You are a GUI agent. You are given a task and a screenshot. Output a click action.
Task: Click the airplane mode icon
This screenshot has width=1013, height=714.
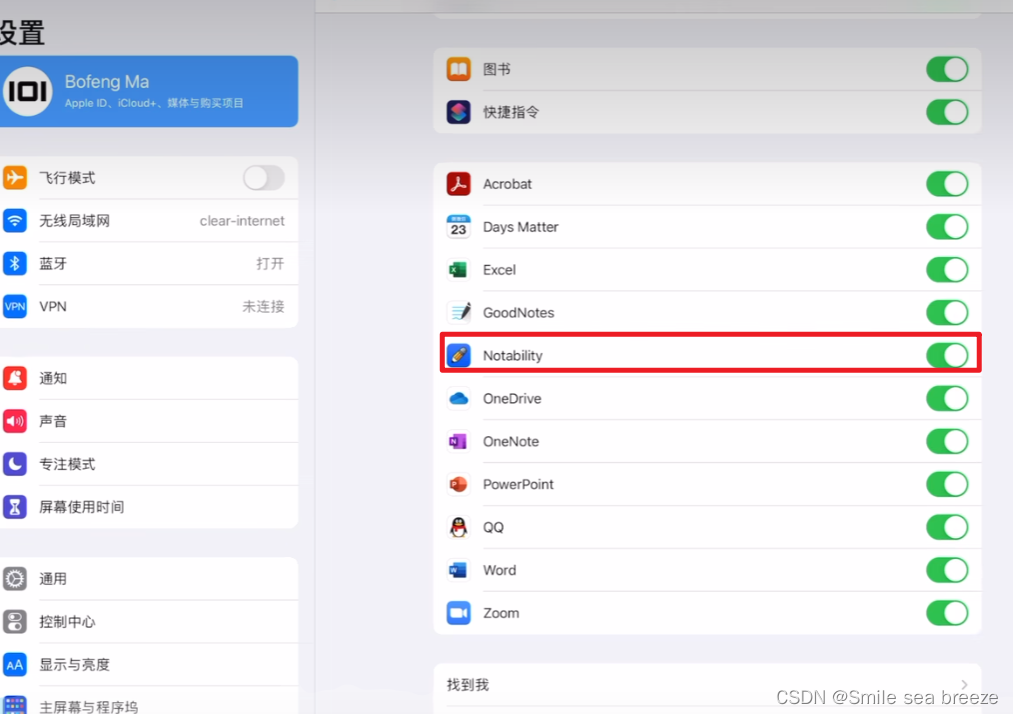click(15, 177)
